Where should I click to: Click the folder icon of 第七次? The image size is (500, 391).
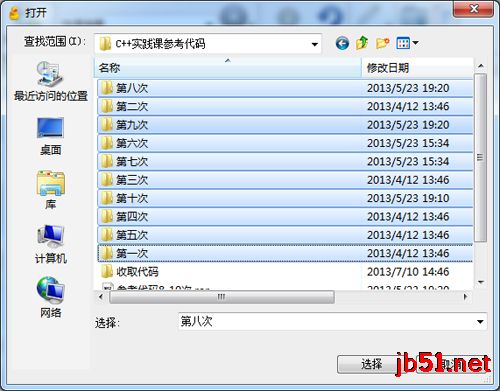[x=107, y=161]
